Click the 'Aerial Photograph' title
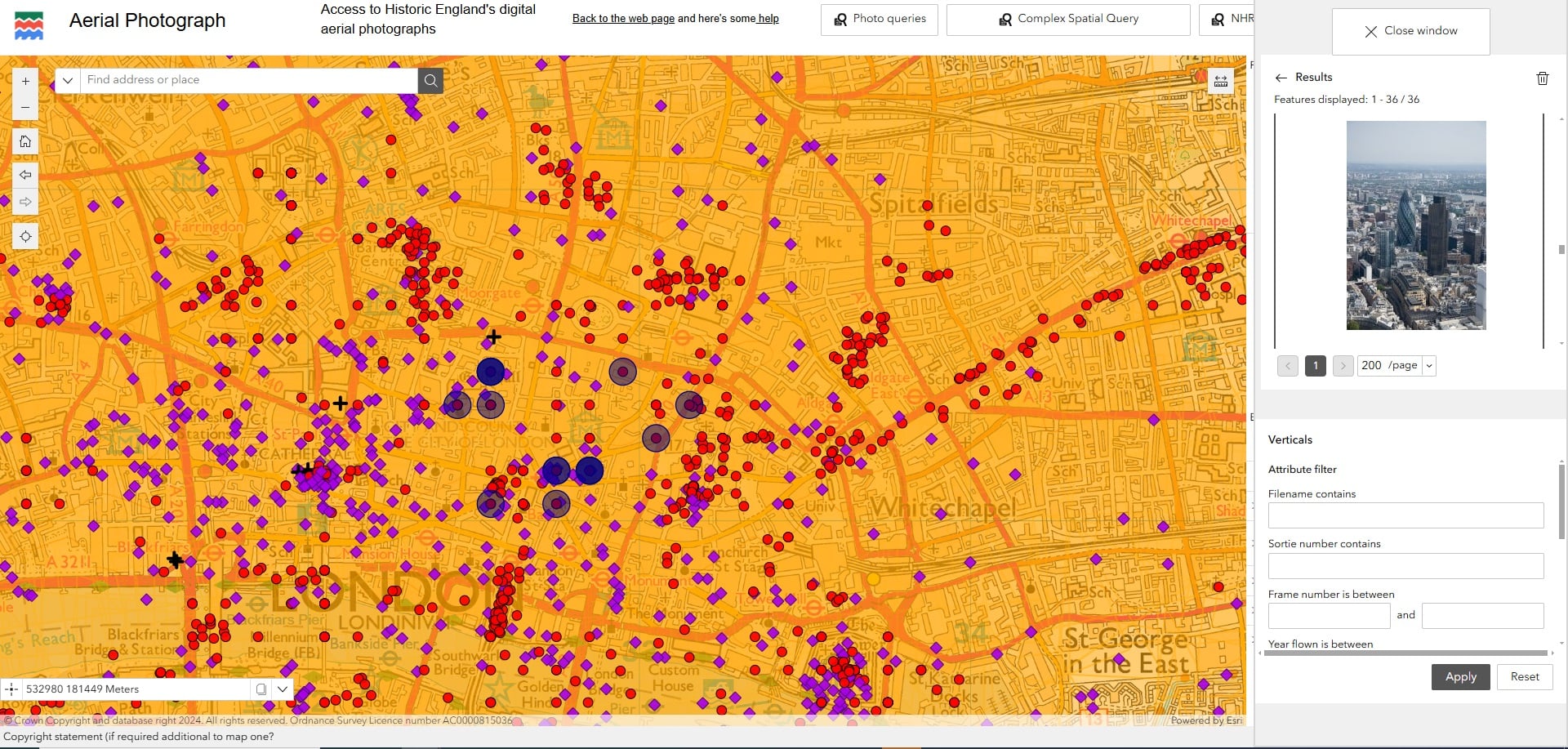Viewport: 1568px width, 749px height. click(x=147, y=20)
